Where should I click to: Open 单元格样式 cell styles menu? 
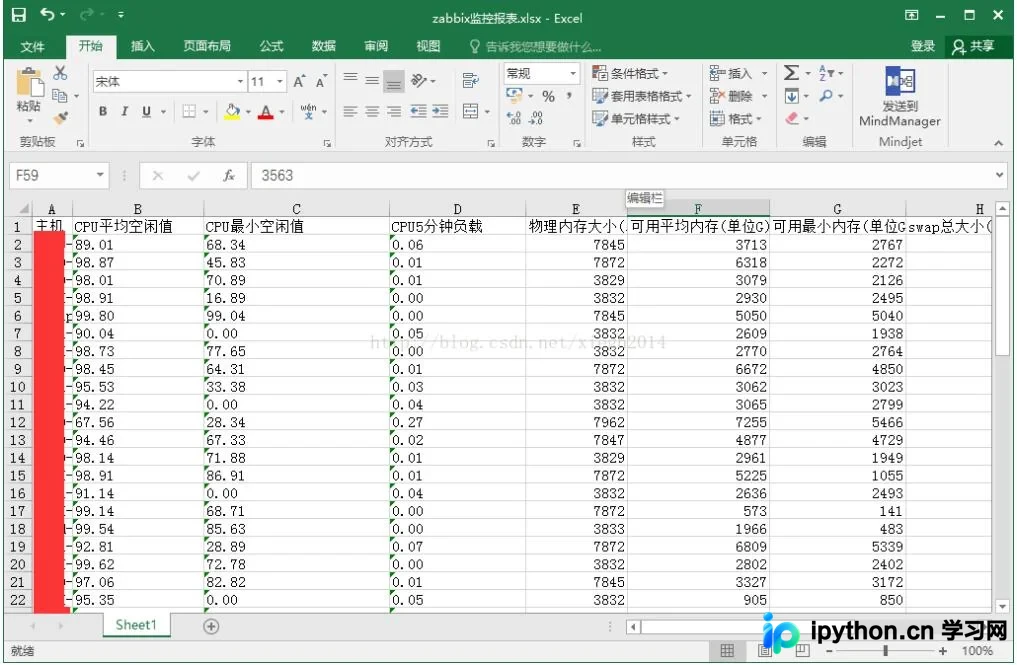click(636, 119)
